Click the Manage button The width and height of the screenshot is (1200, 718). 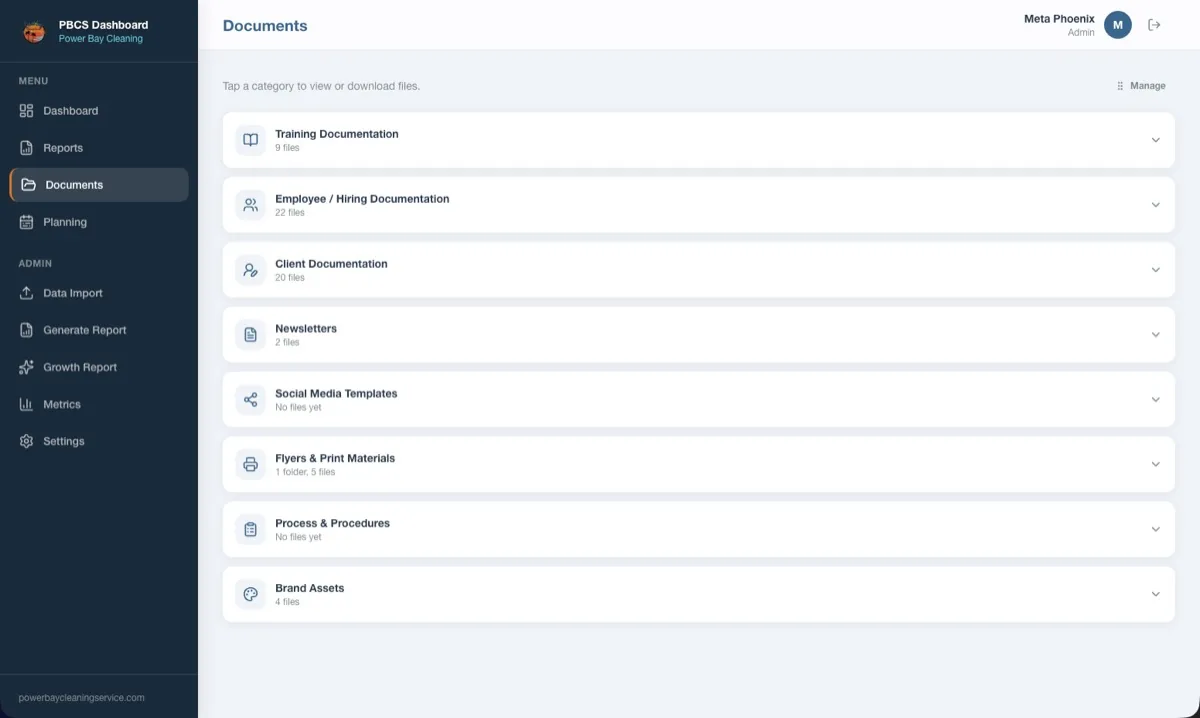(x=1141, y=86)
